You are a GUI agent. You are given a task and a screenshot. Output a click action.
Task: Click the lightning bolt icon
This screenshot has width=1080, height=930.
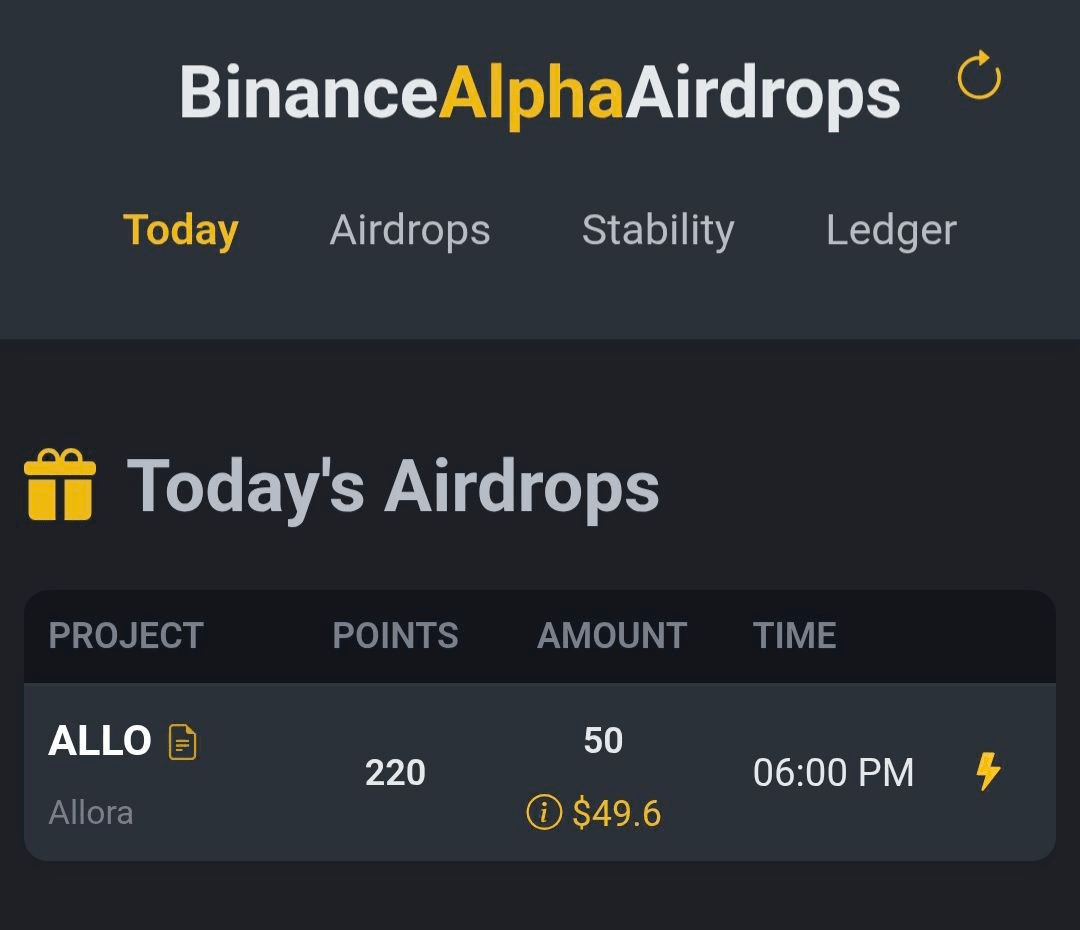click(988, 771)
